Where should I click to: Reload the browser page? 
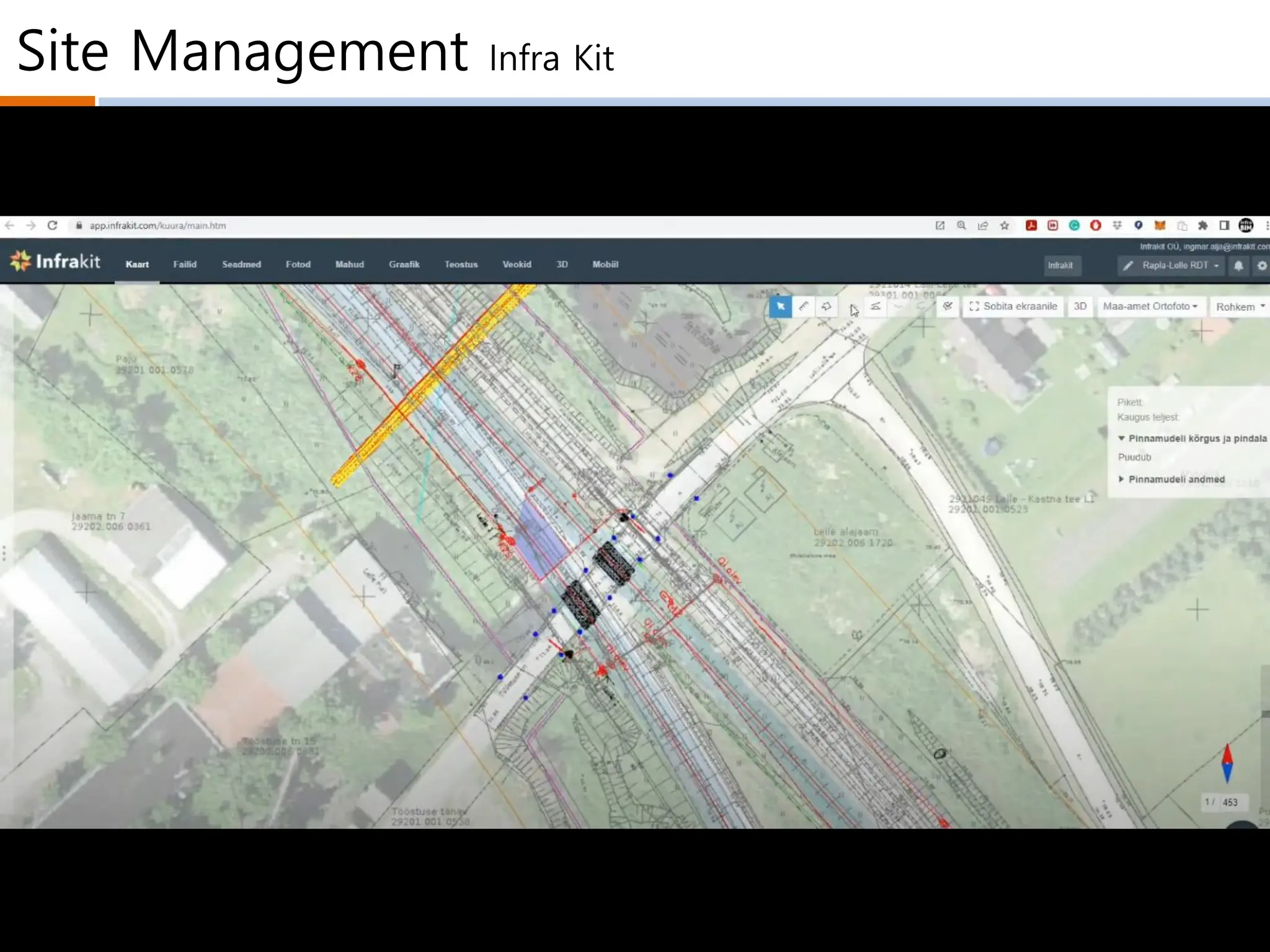coord(53,226)
